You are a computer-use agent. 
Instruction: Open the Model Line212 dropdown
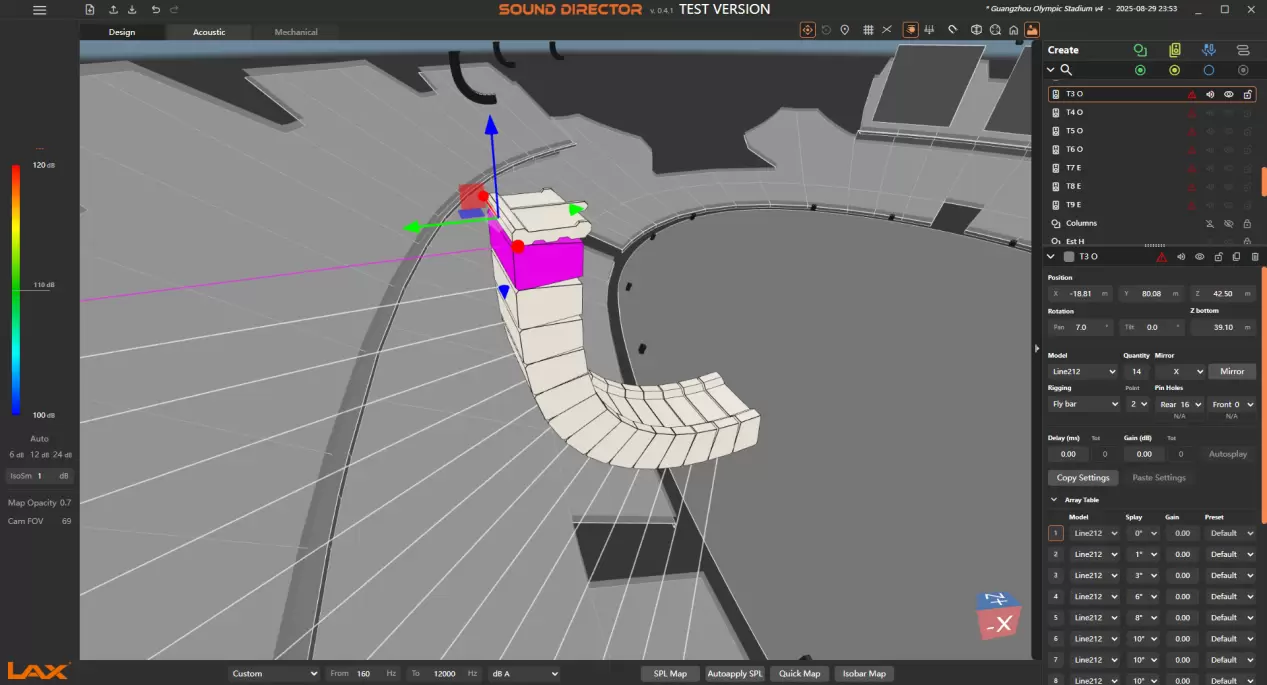point(1083,371)
